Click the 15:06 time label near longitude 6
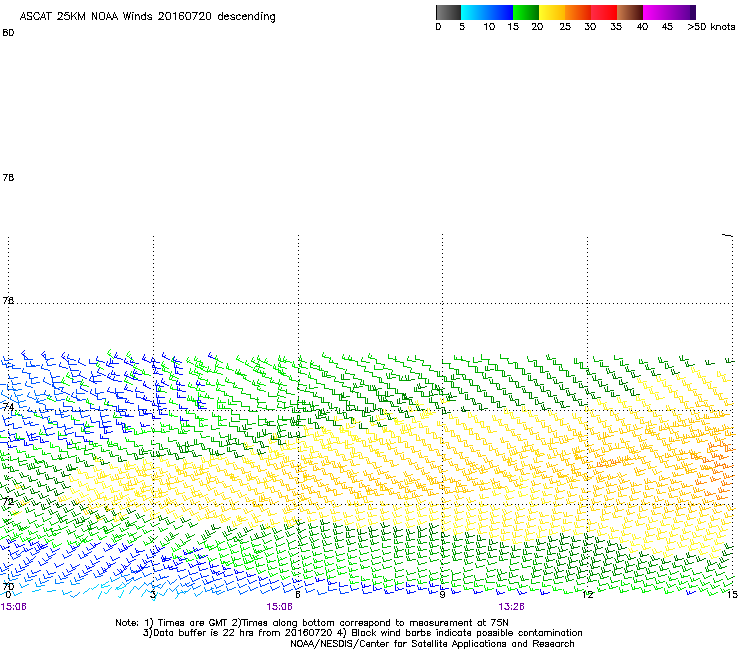Image resolution: width=740 pixels, height=650 pixels. 279,607
